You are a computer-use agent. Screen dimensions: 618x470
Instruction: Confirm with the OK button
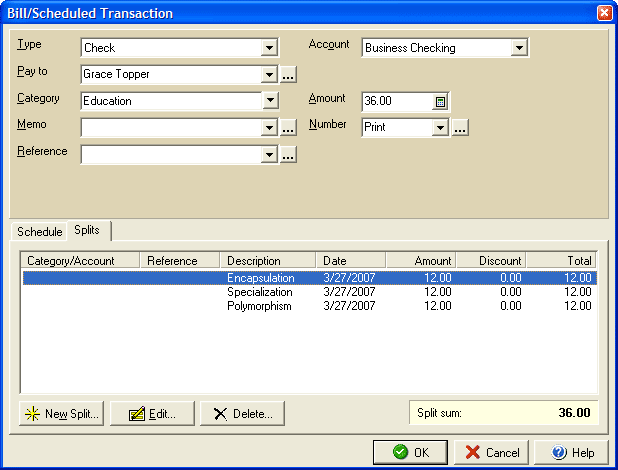click(411, 452)
